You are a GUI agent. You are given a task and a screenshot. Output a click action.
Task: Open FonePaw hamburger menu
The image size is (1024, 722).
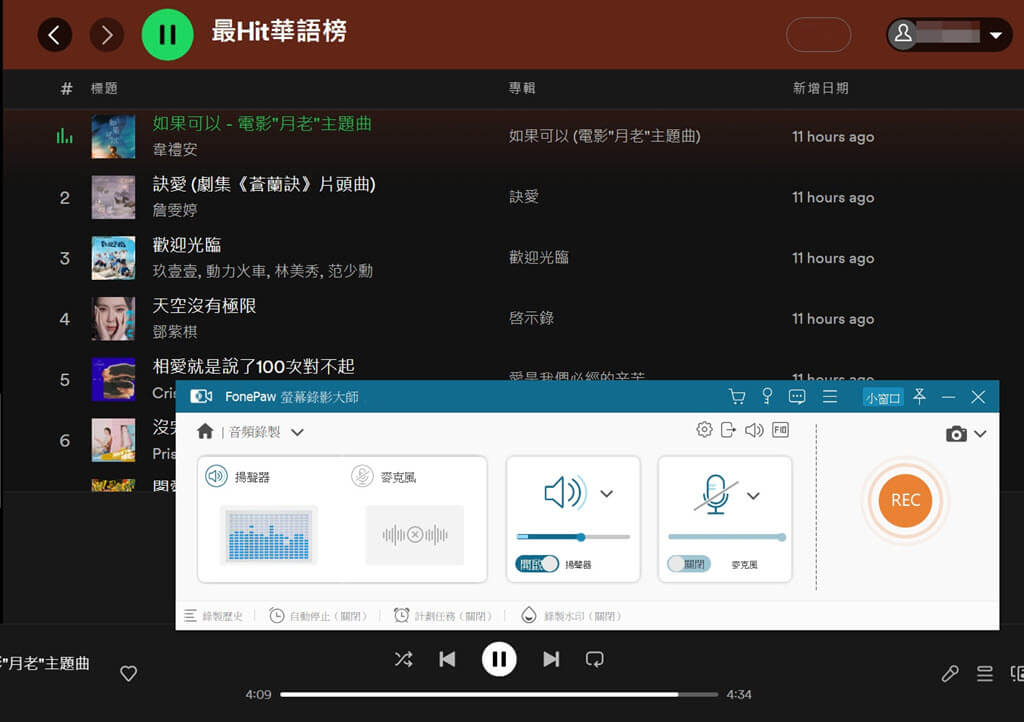coord(829,396)
